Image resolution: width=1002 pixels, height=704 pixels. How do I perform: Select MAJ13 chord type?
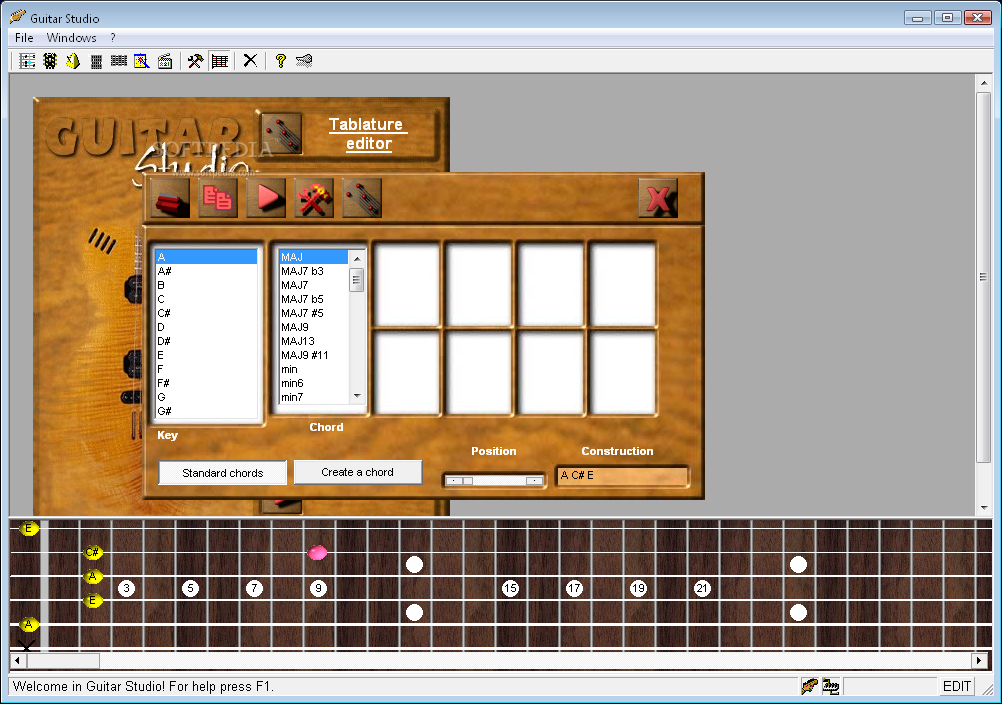pos(314,341)
